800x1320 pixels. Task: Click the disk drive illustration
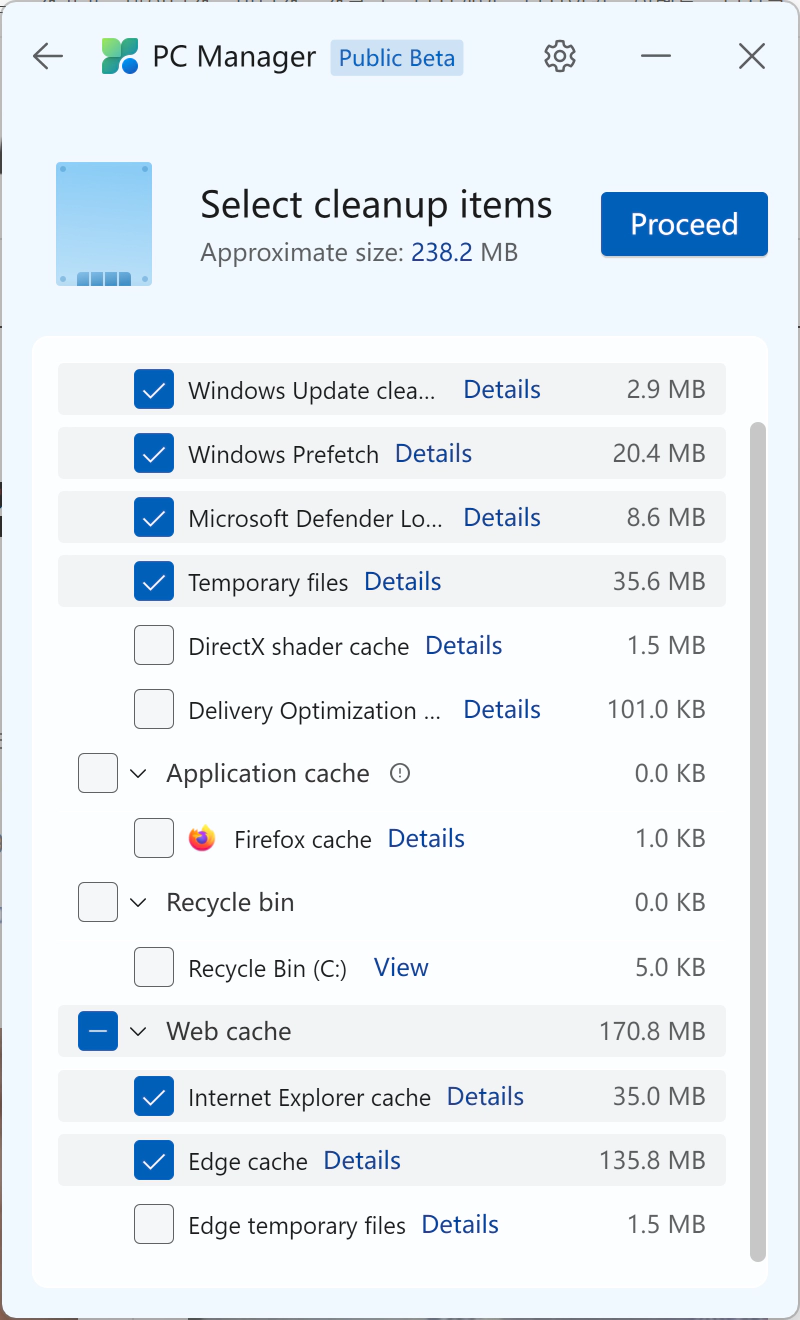tap(104, 224)
